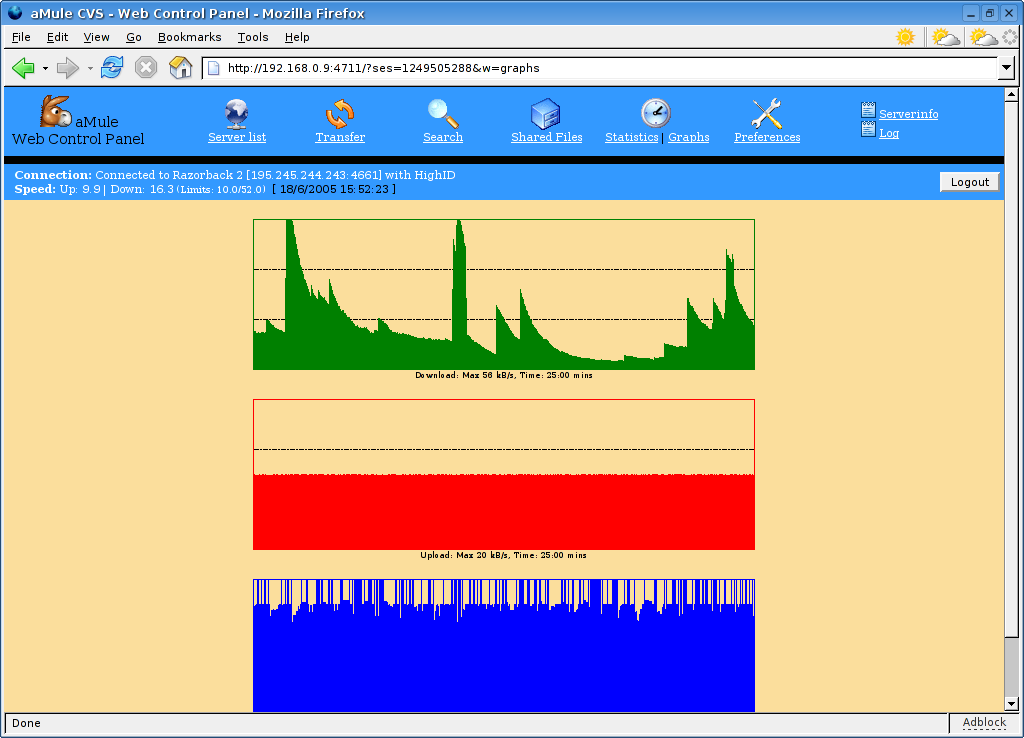The image size is (1024, 738).
Task: Go to browser Home icon
Action: (x=180, y=68)
